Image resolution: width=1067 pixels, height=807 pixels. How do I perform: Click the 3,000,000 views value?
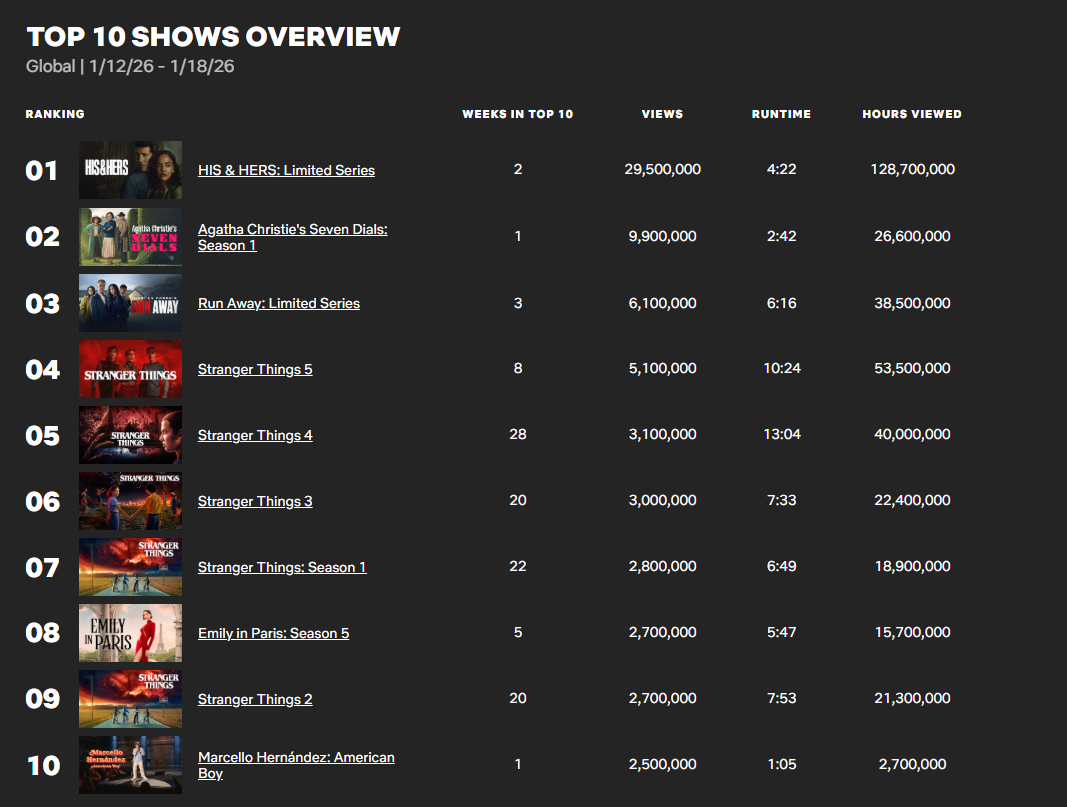click(x=662, y=500)
